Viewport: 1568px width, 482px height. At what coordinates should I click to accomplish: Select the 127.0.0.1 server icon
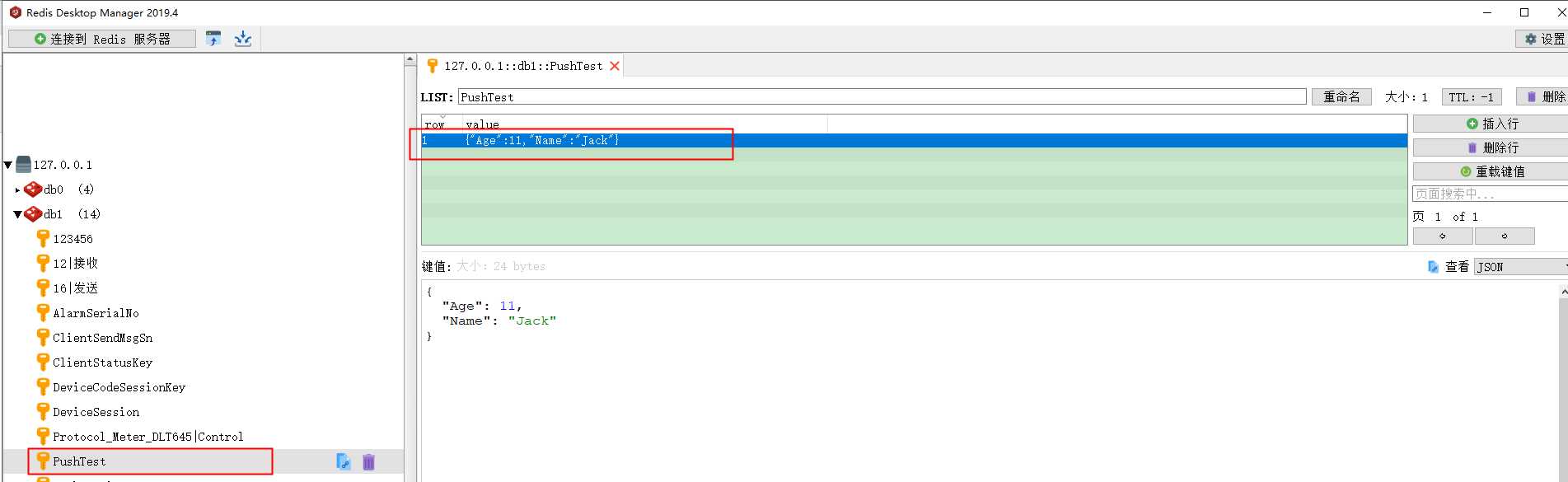(x=24, y=165)
